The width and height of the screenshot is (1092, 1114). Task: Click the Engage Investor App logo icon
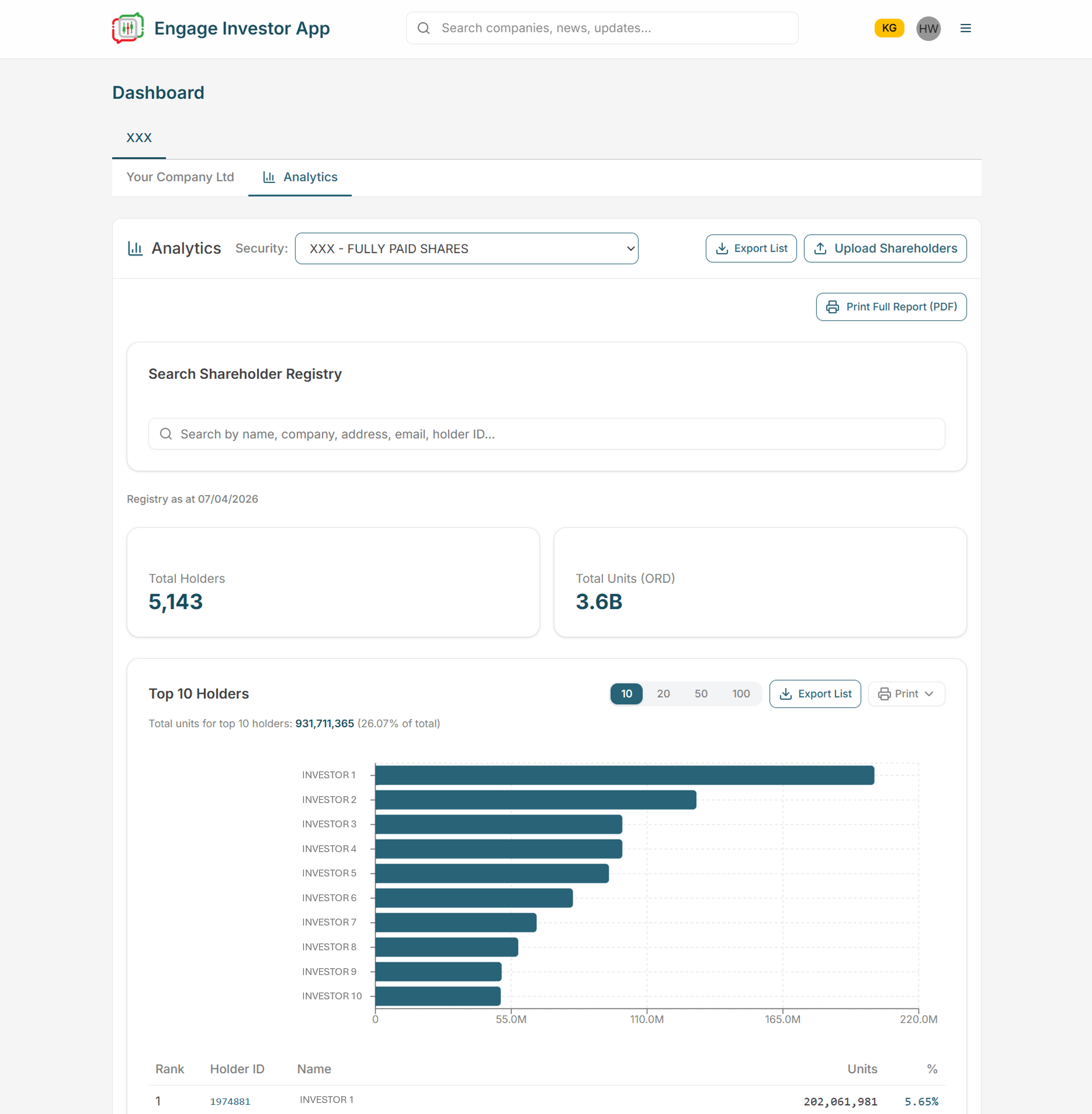[127, 28]
